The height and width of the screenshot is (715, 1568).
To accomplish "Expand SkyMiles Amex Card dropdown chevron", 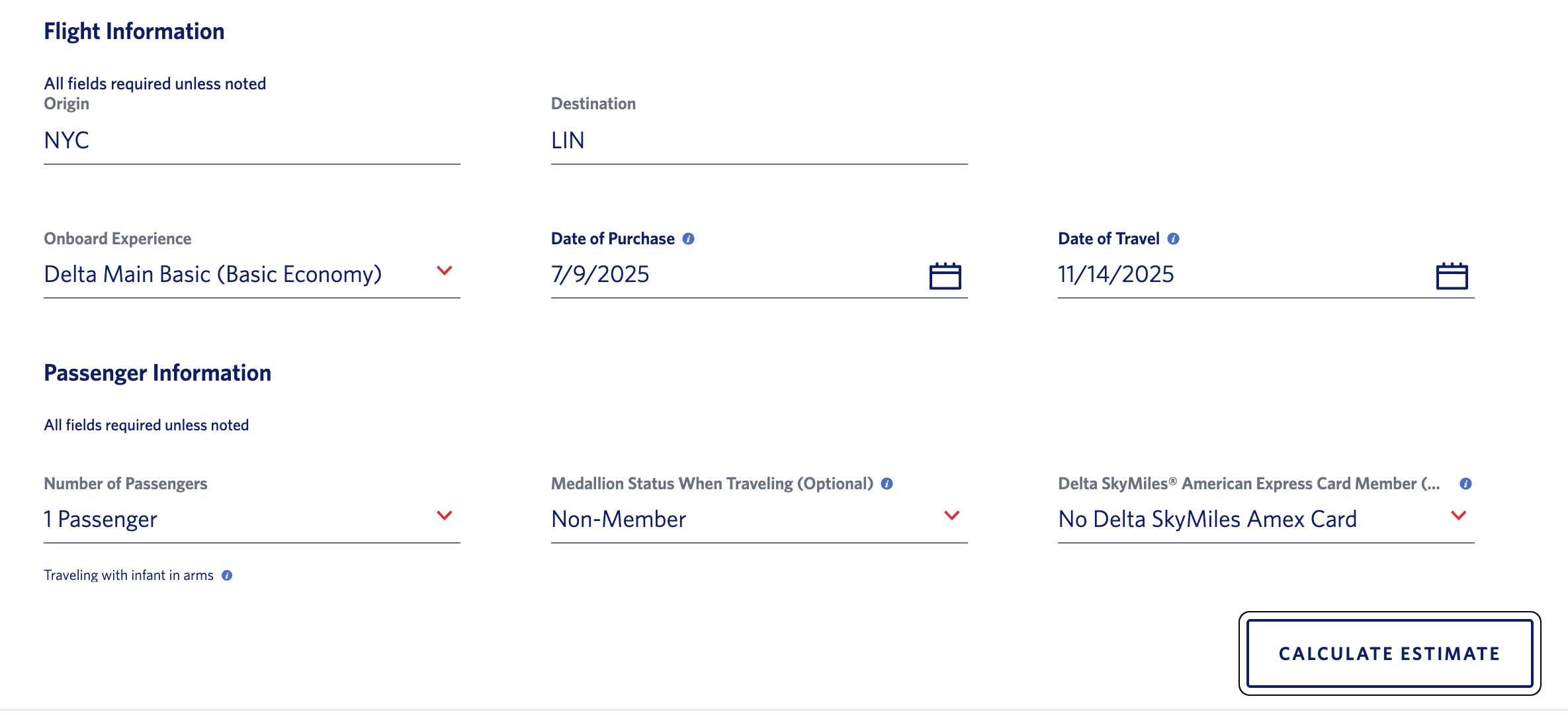I will click(x=1458, y=516).
